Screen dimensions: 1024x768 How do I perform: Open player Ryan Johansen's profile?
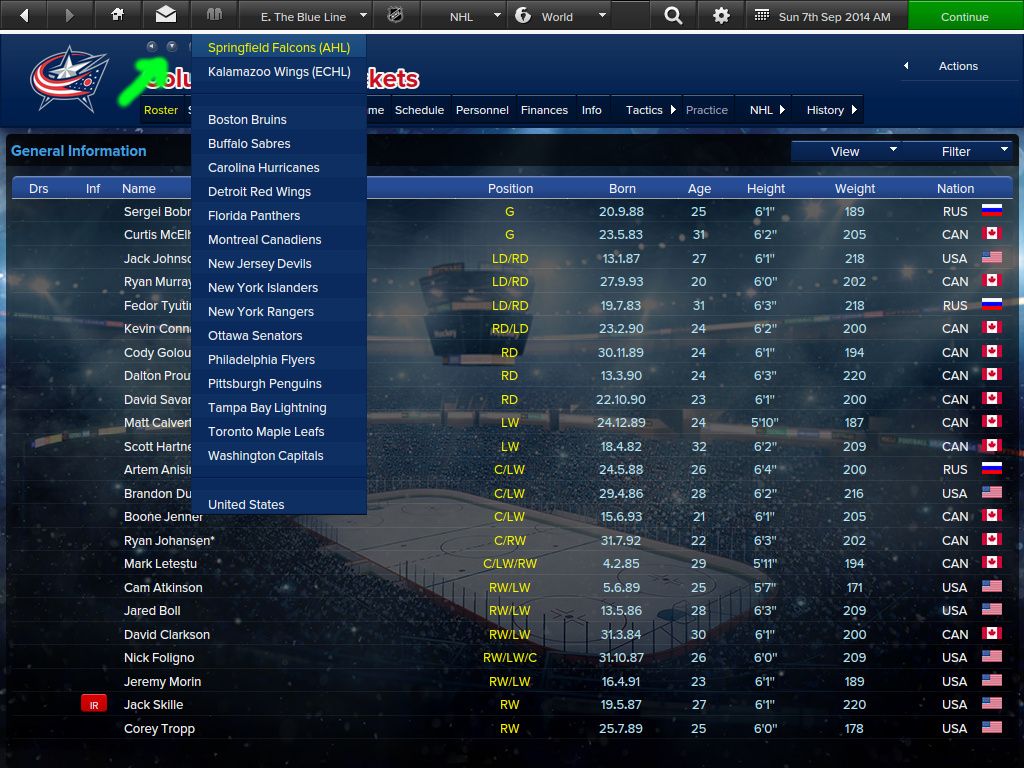coord(169,541)
